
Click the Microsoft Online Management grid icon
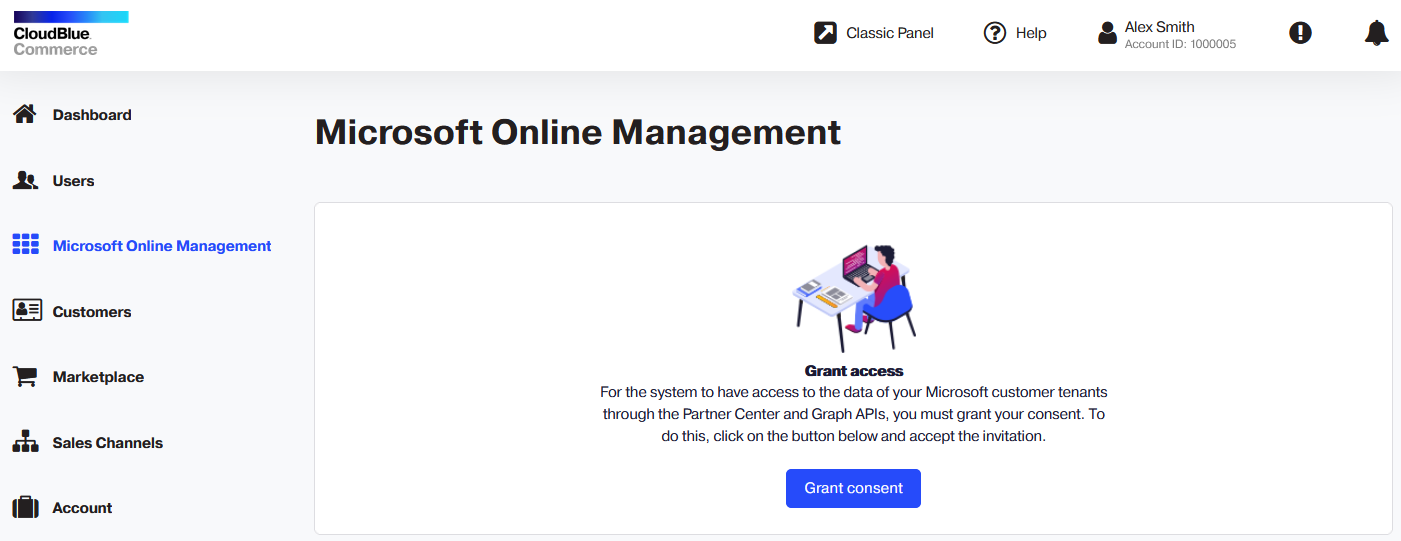[x=25, y=245]
